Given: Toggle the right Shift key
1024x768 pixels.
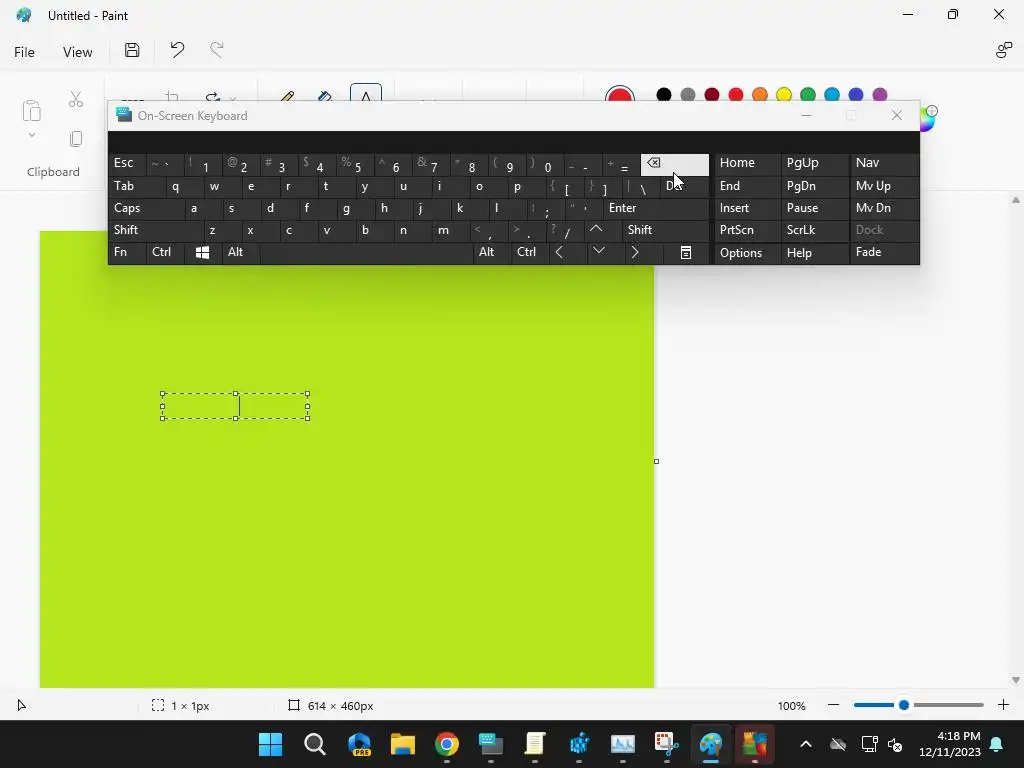Looking at the screenshot, I should 665,230.
